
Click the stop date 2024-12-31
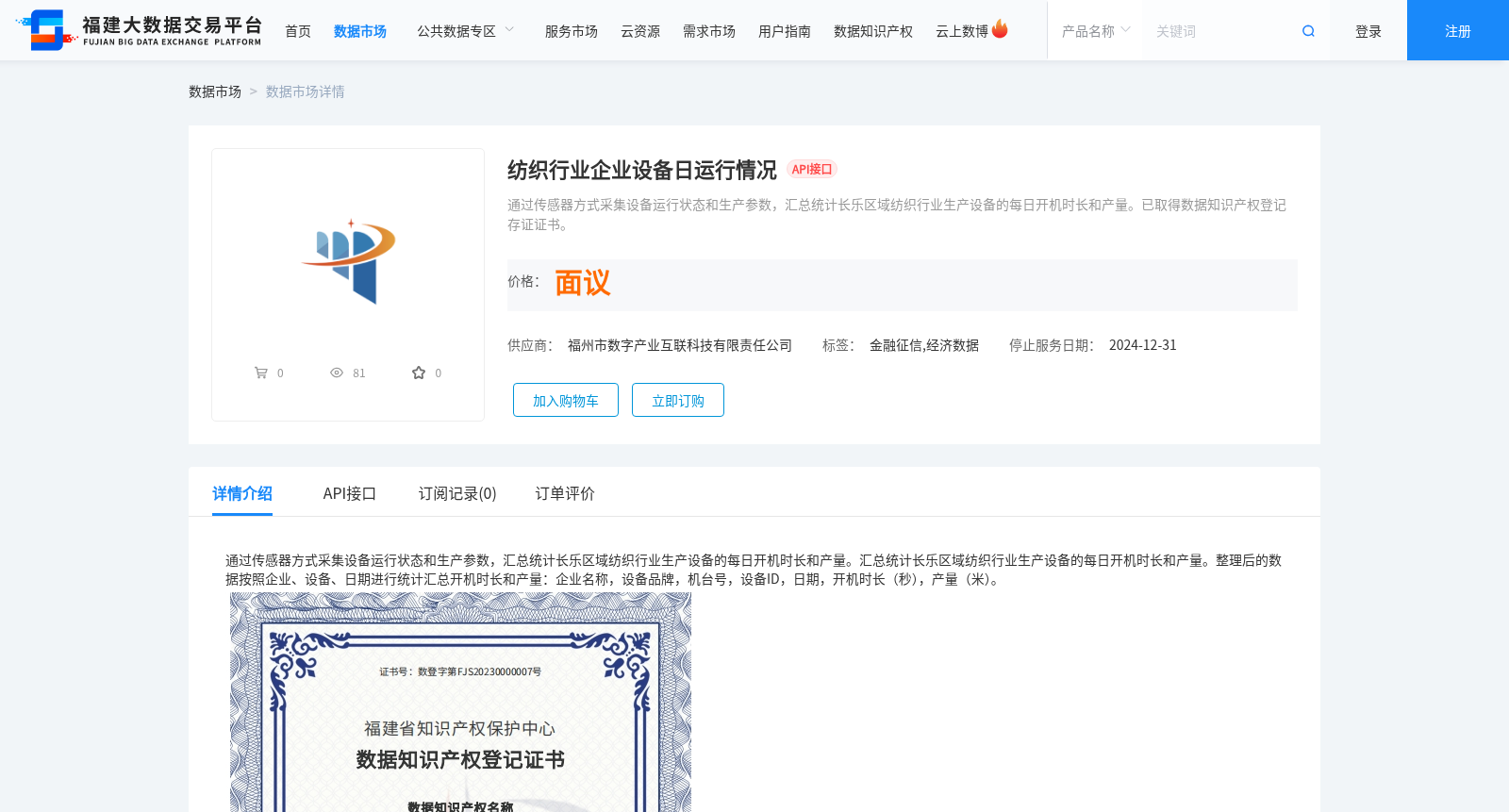pos(1143,345)
